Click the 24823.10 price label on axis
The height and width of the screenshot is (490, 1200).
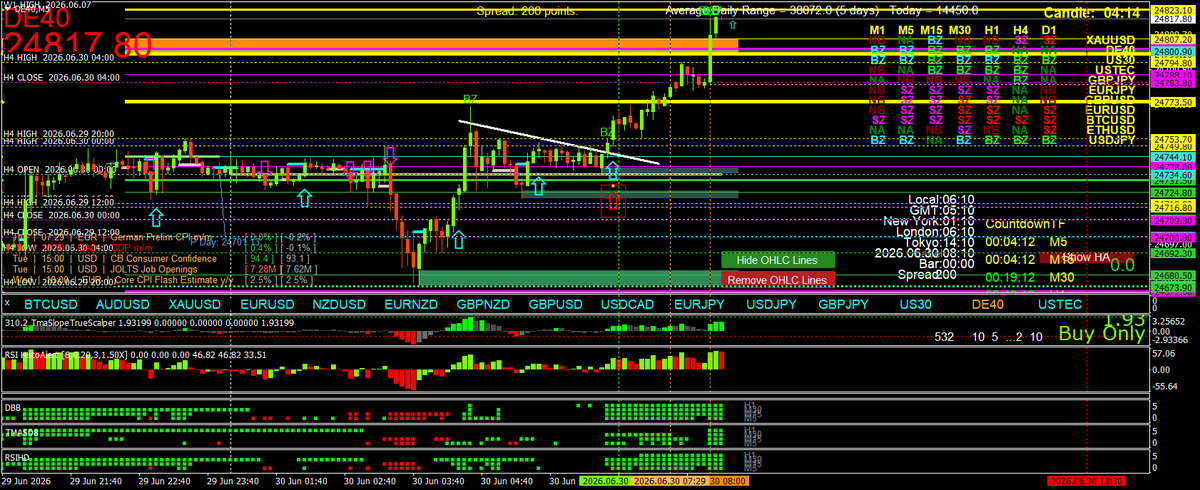coord(1172,9)
